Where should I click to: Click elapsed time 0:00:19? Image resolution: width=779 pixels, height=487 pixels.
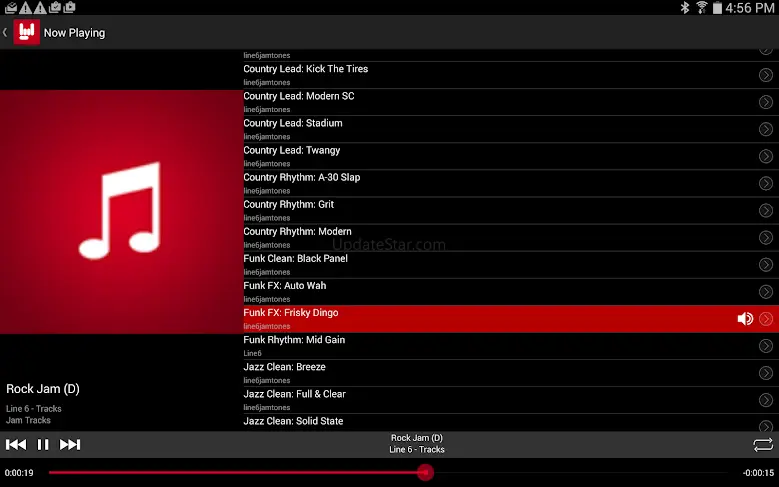(19, 473)
